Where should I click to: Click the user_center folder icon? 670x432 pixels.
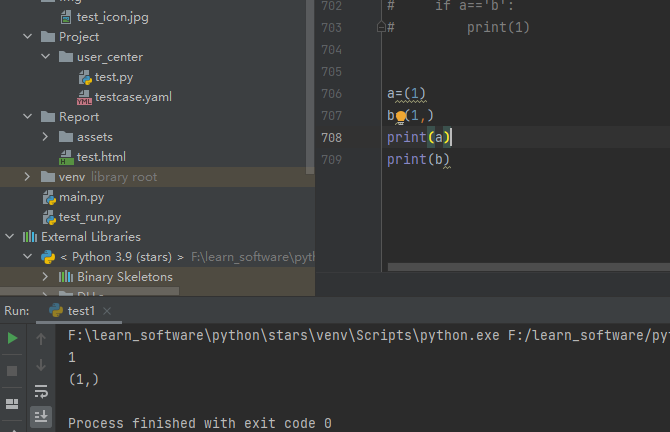click(66, 57)
